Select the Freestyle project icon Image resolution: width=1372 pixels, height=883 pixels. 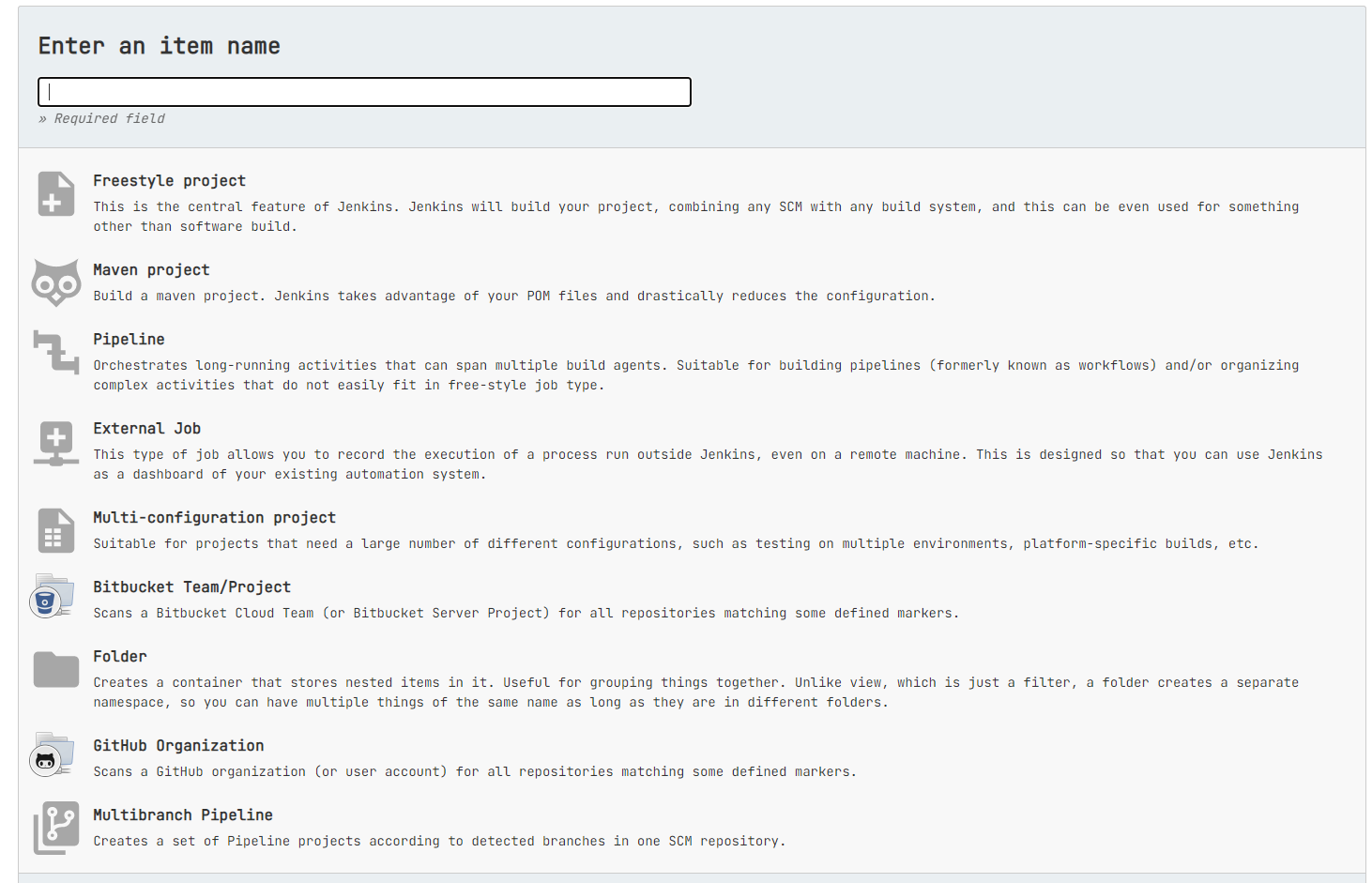point(56,194)
